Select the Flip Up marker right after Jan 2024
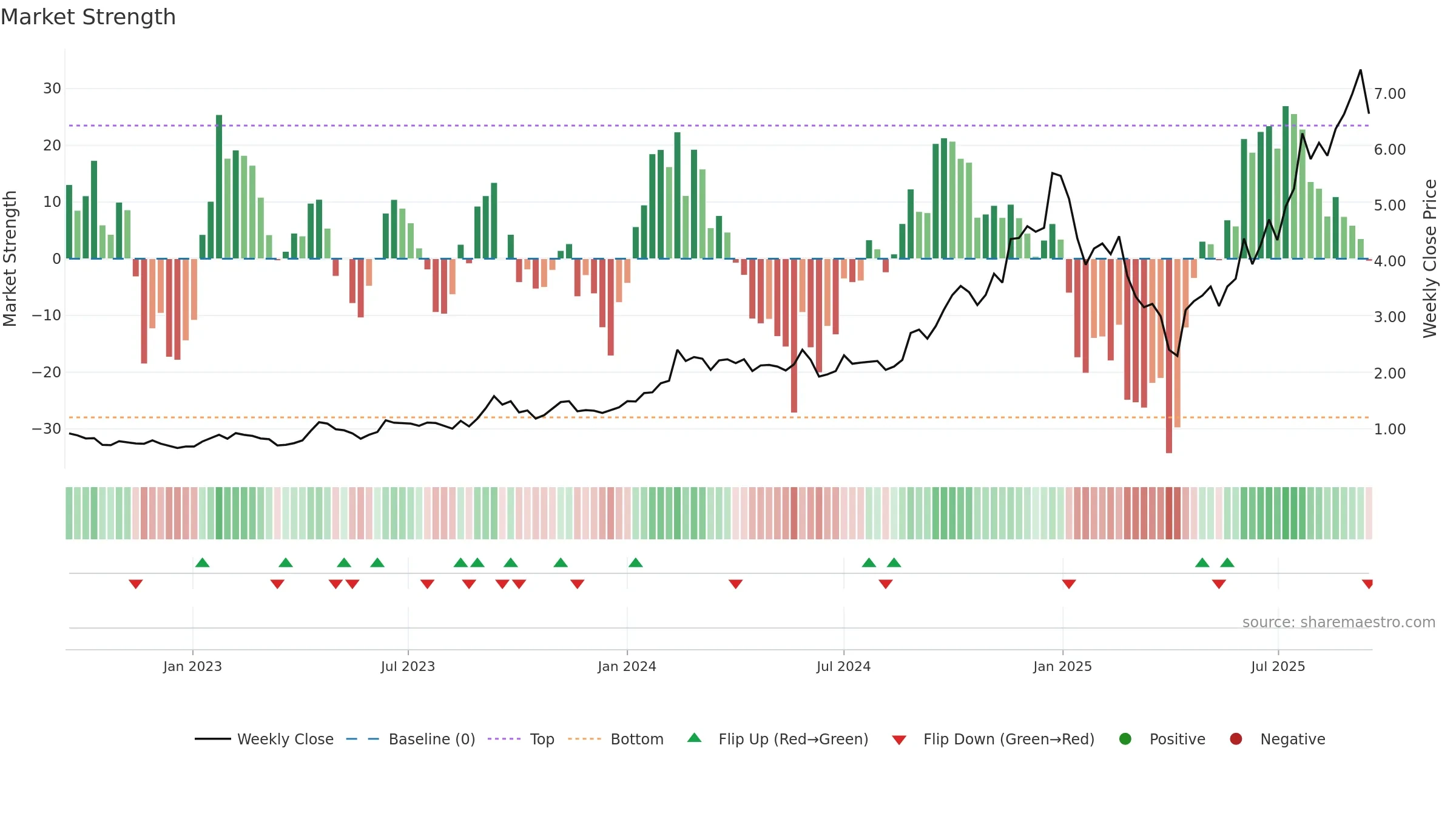 coord(636,562)
